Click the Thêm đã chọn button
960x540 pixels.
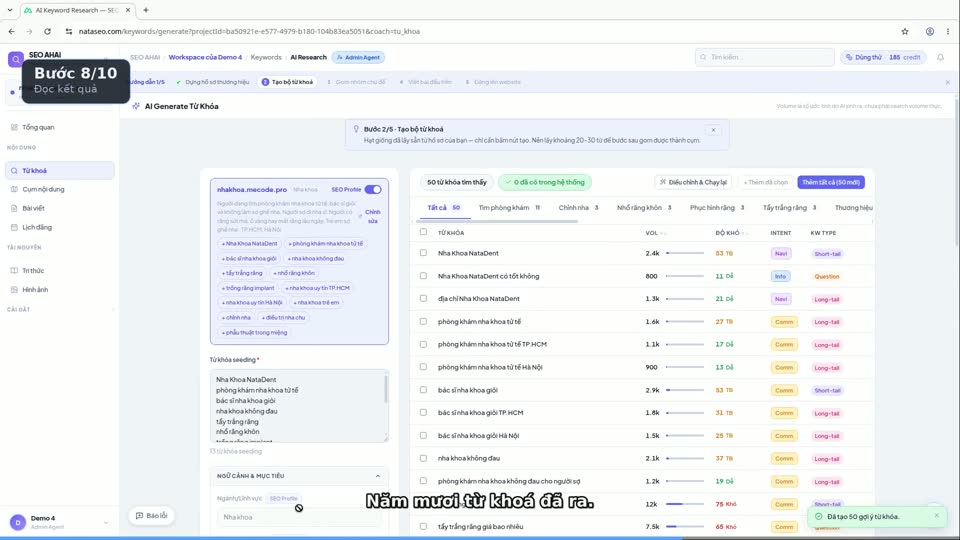coord(765,182)
